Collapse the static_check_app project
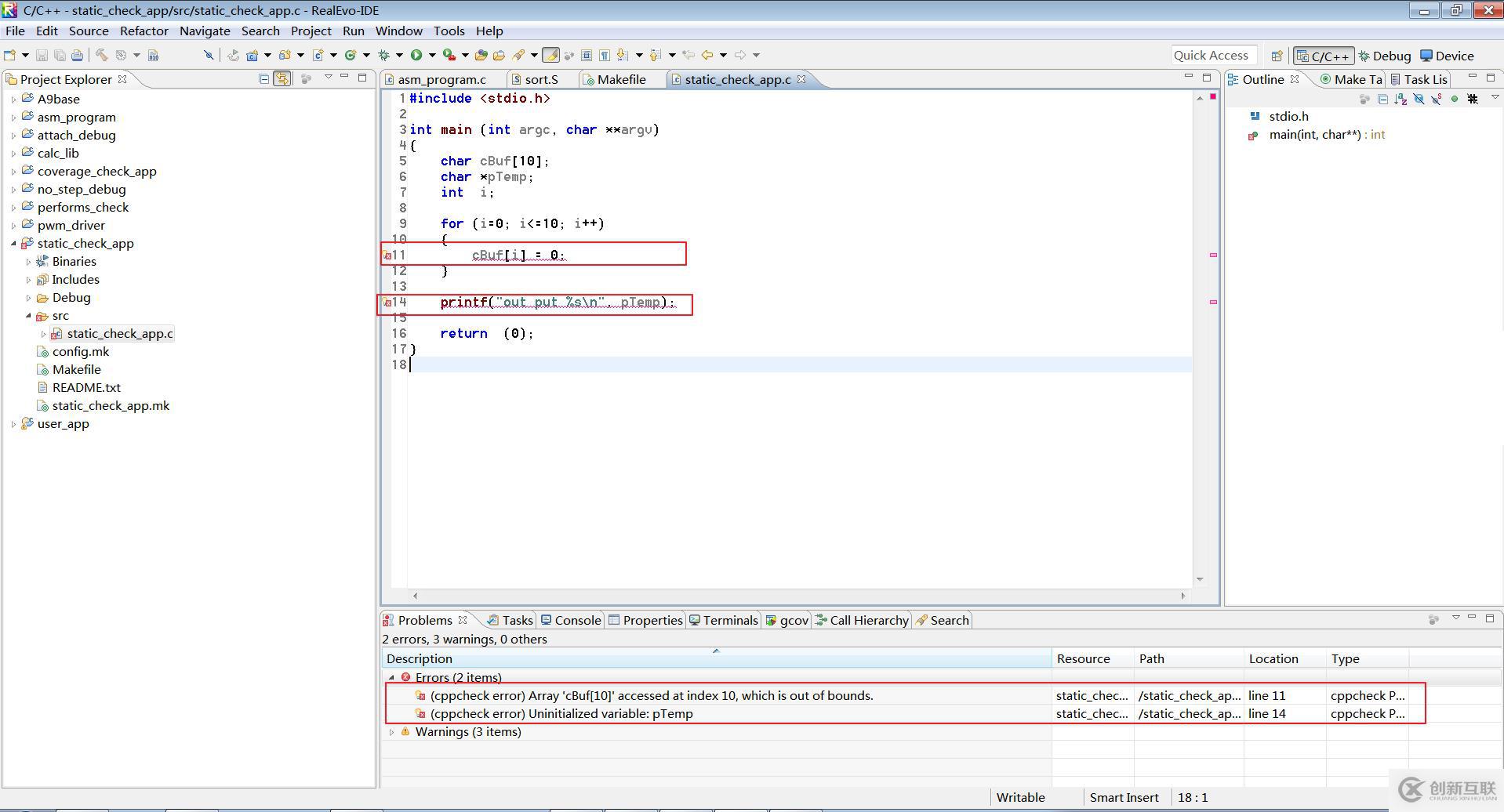This screenshot has width=1504, height=812. 13,244
